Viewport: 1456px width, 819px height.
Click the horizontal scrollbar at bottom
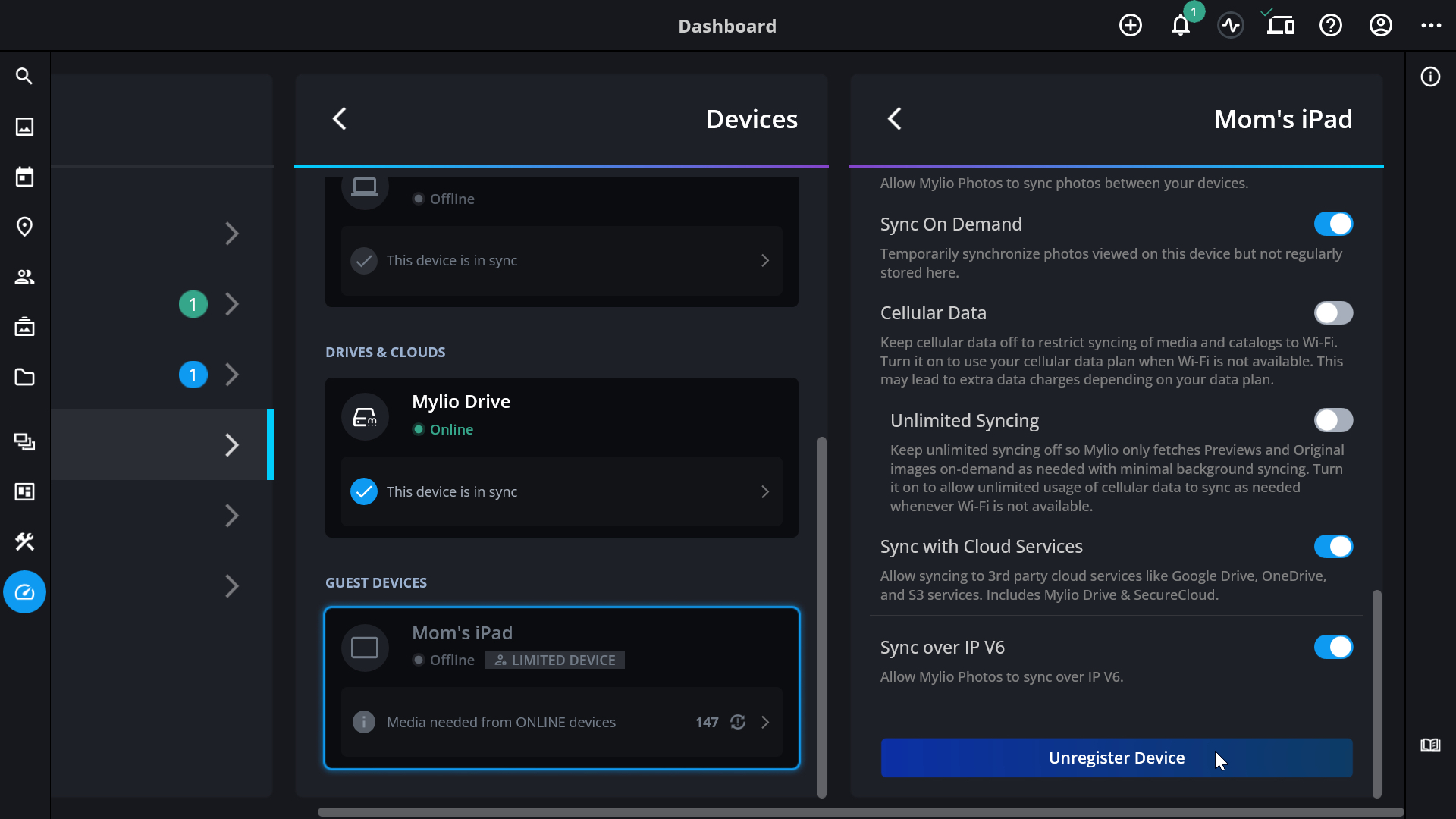pyautogui.click(x=860, y=812)
